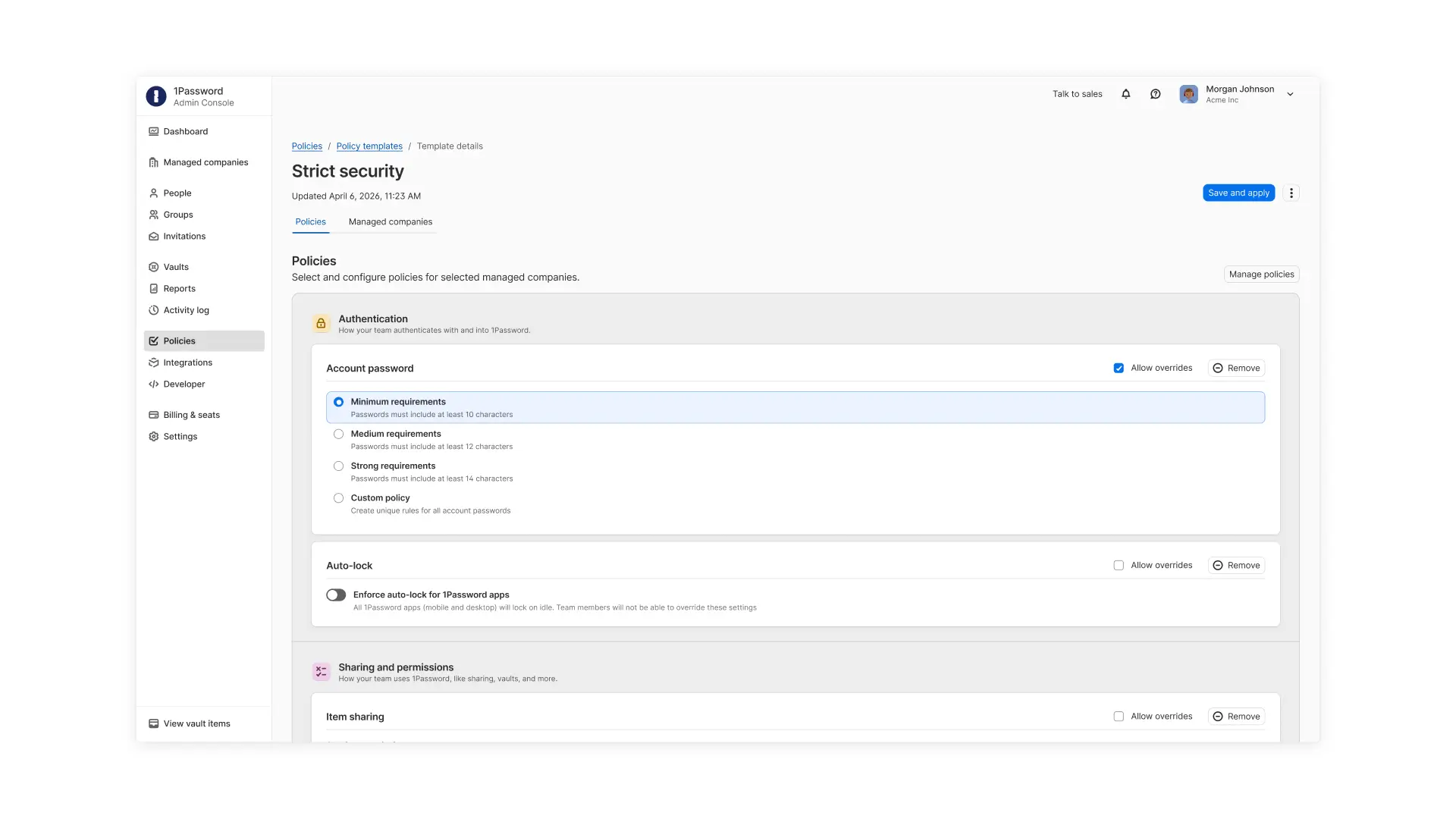Click 'Updated April 6, 2026, 11:23 AM' text
1456x819 pixels.
click(356, 196)
